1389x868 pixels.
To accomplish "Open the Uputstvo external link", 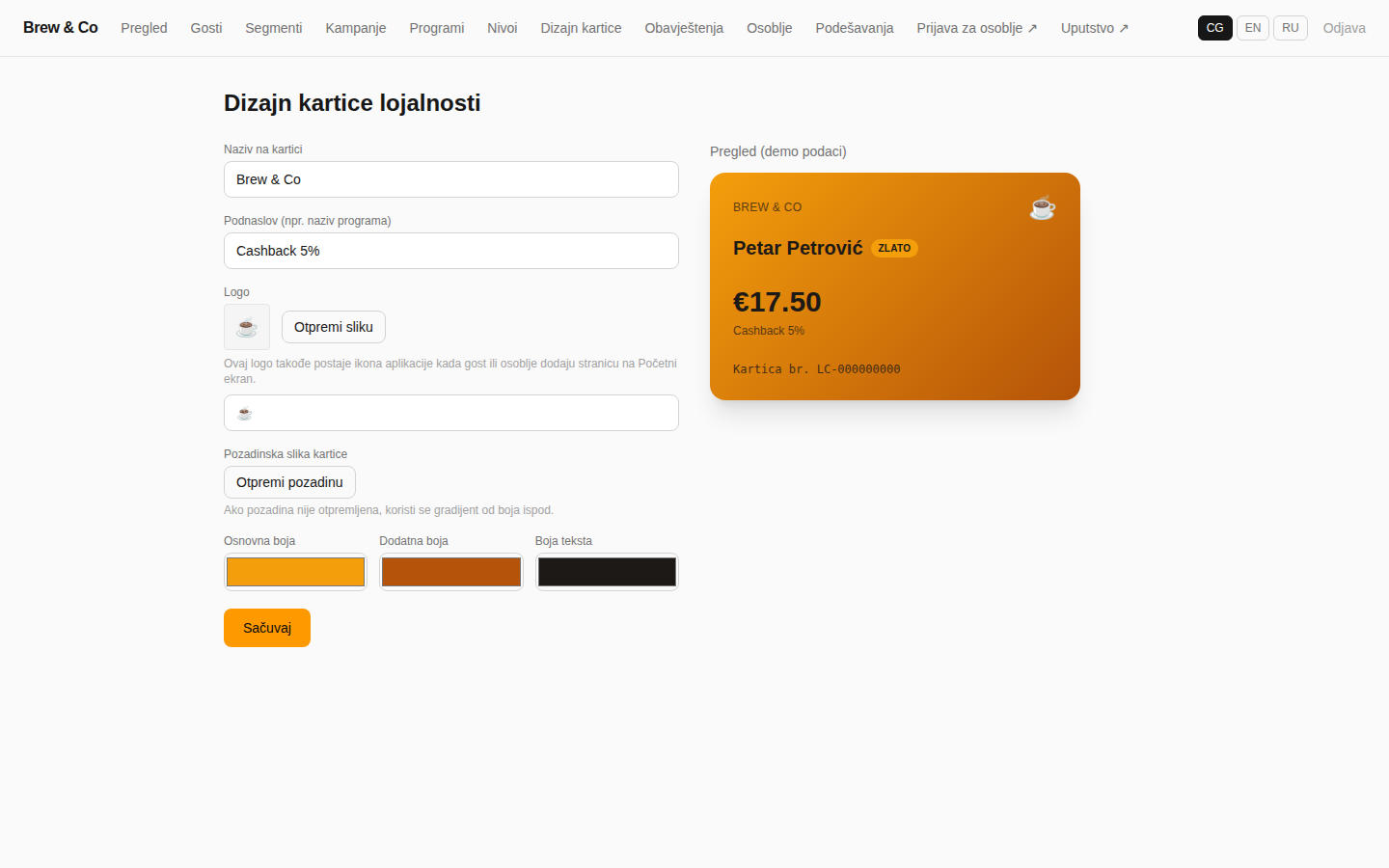I will (x=1095, y=28).
